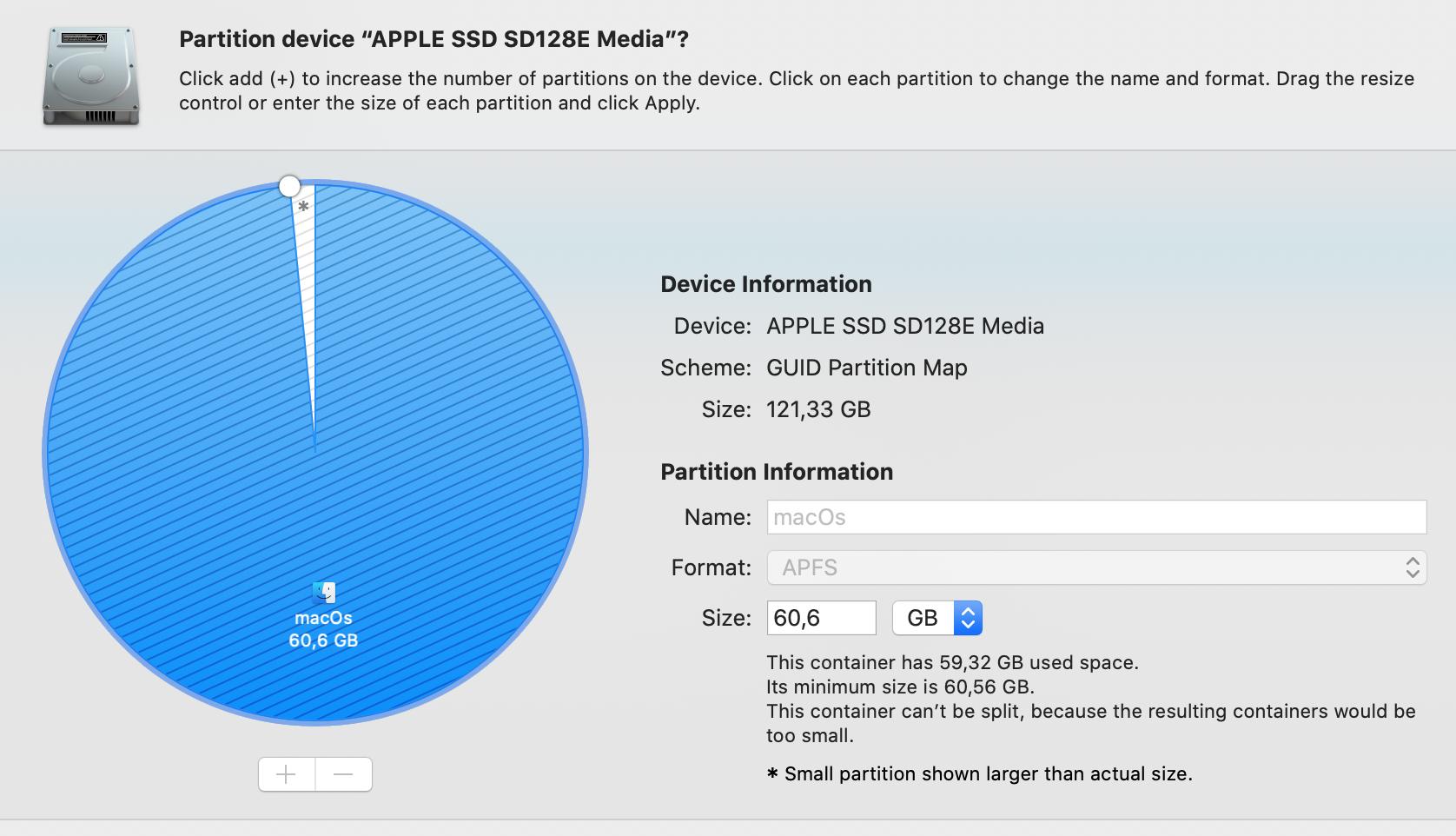
Task: Select the macOs 60,6 GB partition label
Action: 323,629
